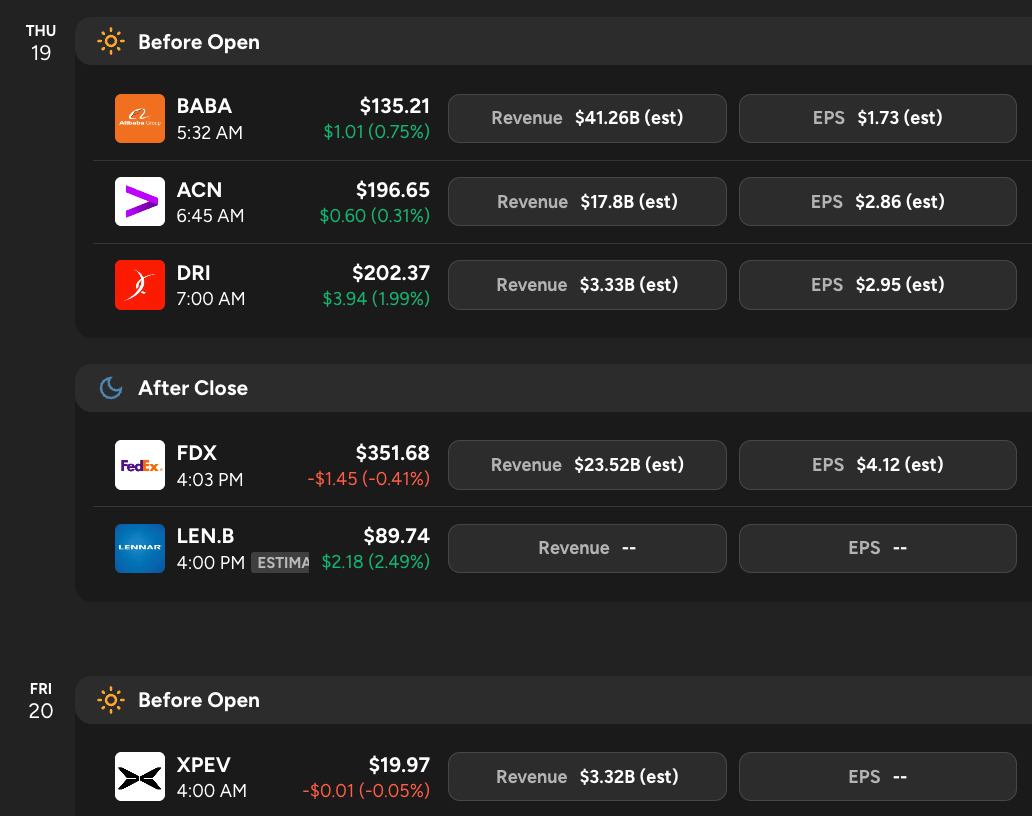Viewport: 1032px width, 816px height.
Task: Select the Darden DRI logo icon
Action: click(x=140, y=285)
